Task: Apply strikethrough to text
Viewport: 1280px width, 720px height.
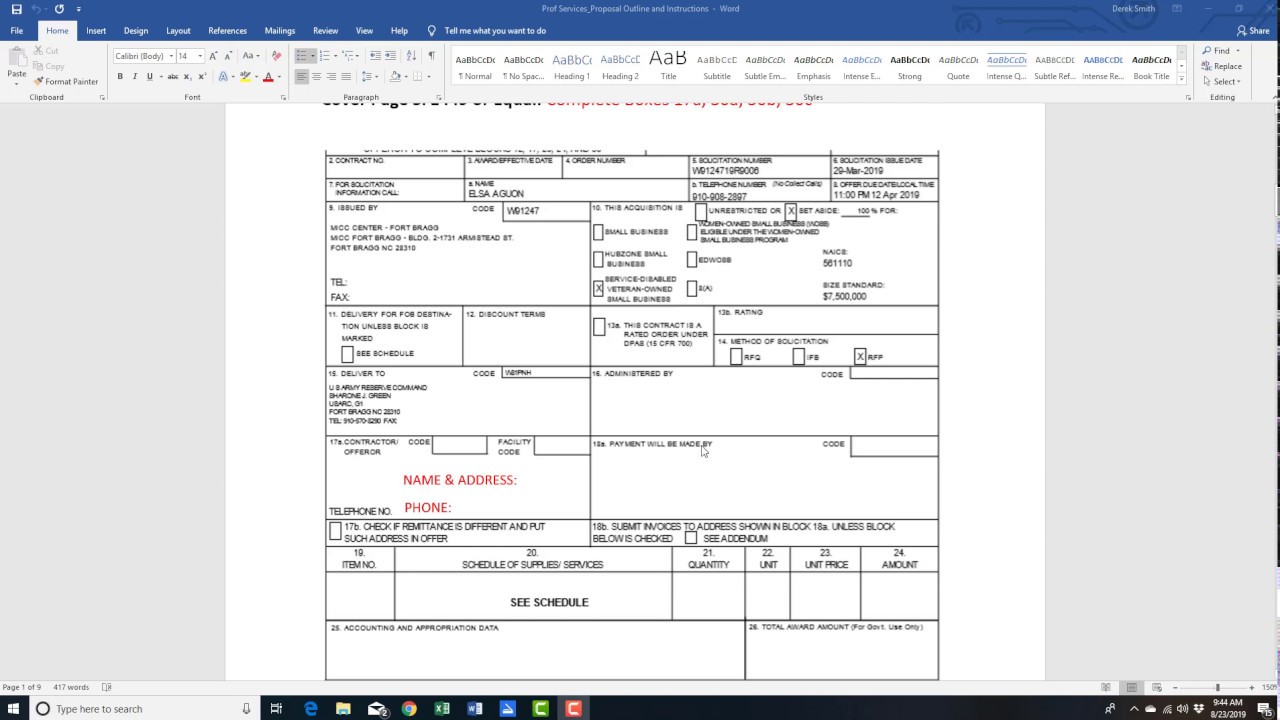Action: pos(172,76)
